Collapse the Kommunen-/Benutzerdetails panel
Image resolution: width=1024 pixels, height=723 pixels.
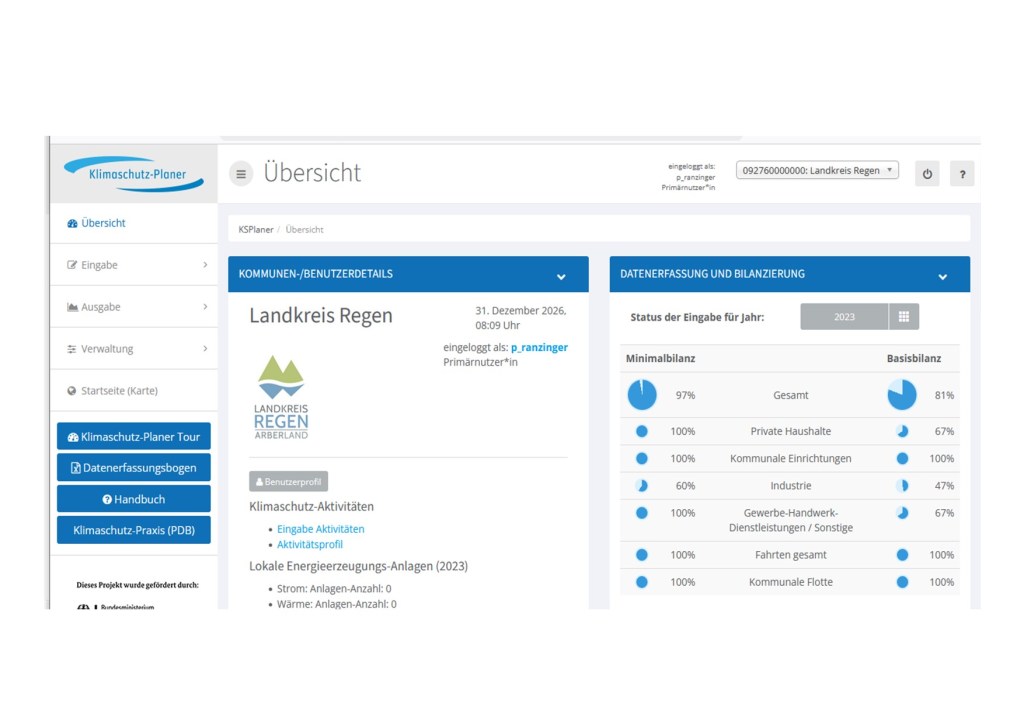pos(561,275)
